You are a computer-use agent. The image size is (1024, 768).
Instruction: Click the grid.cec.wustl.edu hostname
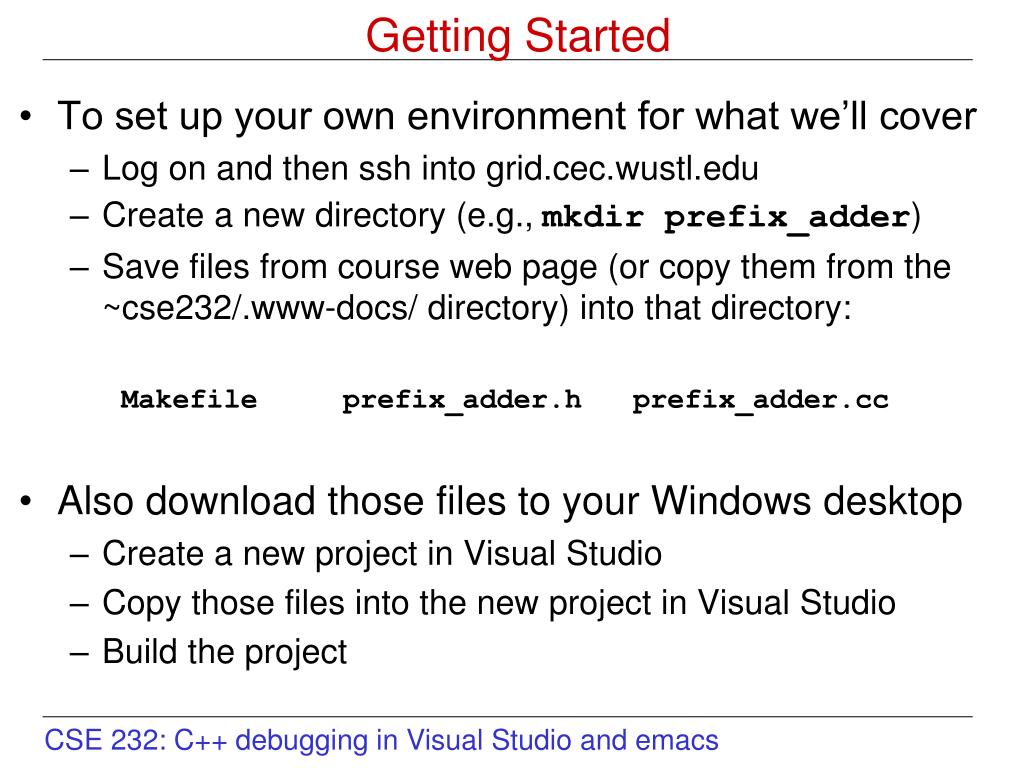pyautogui.click(x=622, y=168)
